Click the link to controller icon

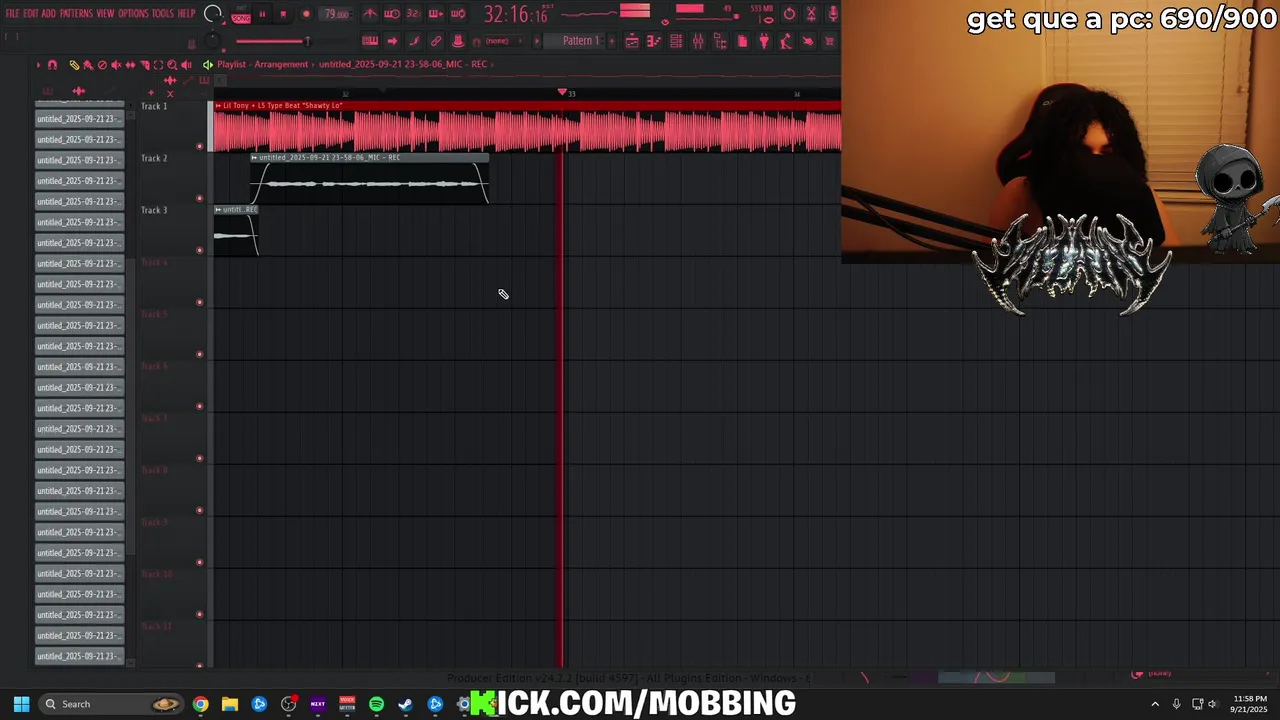point(436,41)
